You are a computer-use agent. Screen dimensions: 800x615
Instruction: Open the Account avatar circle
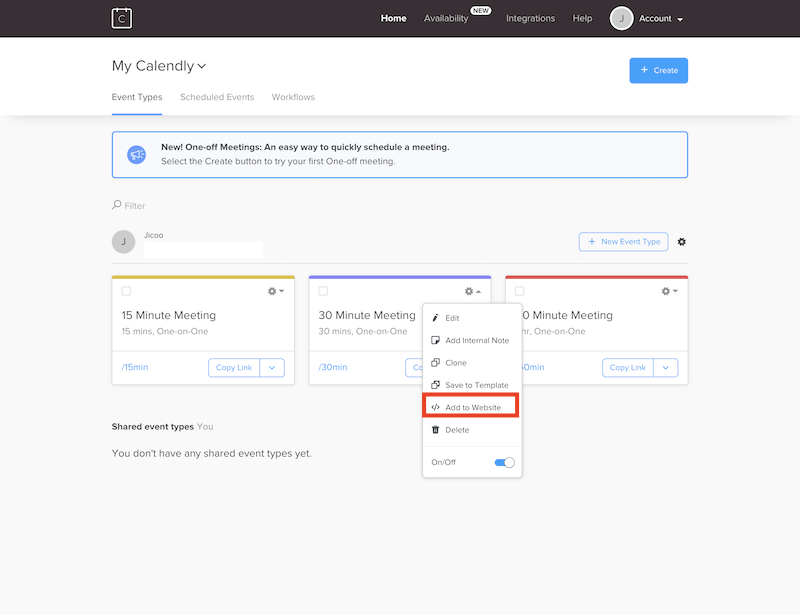pyautogui.click(x=621, y=18)
